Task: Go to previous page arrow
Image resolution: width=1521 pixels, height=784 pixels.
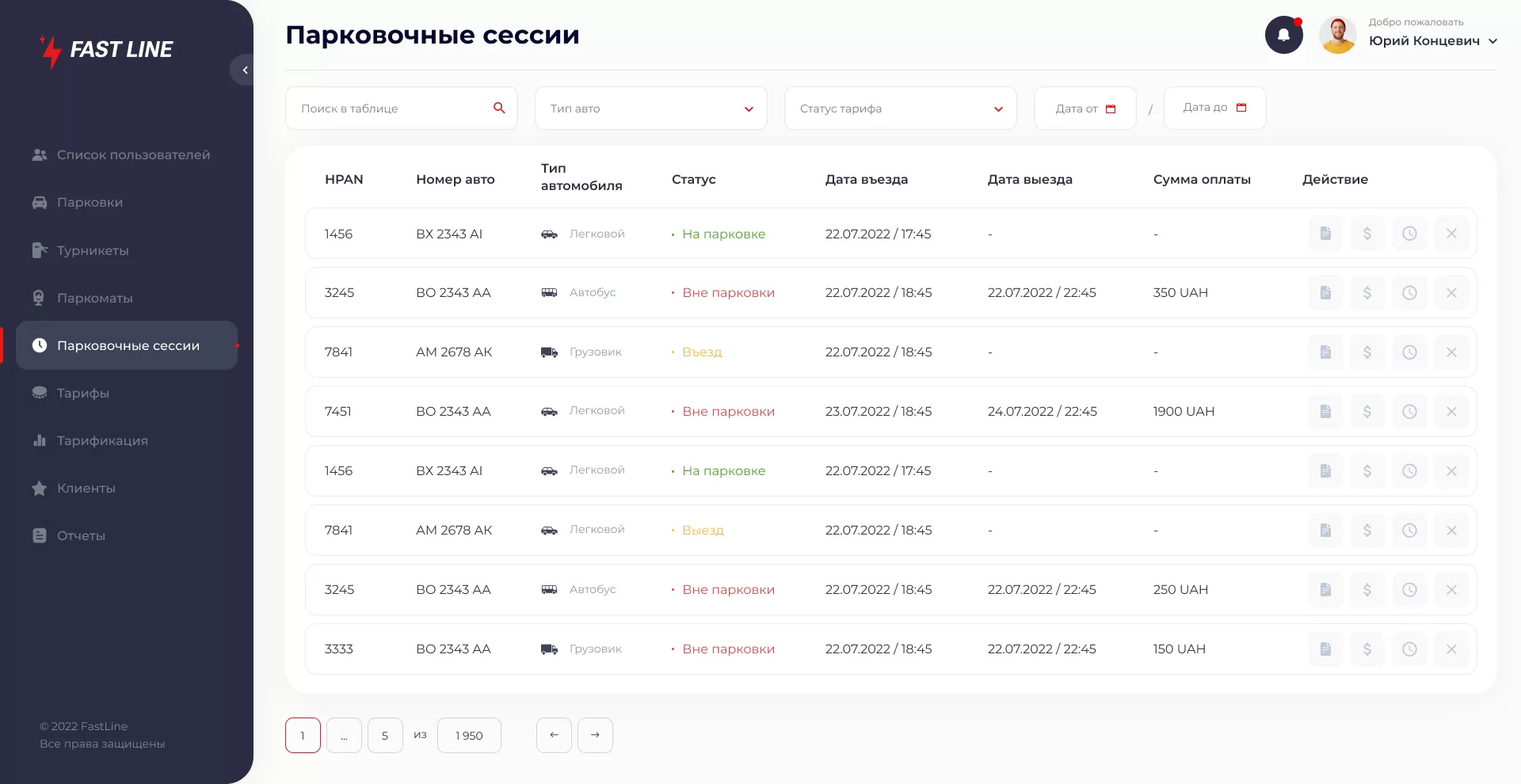Action: (x=554, y=736)
